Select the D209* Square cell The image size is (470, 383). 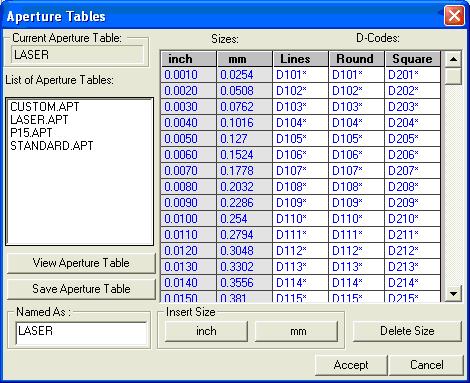click(413, 203)
